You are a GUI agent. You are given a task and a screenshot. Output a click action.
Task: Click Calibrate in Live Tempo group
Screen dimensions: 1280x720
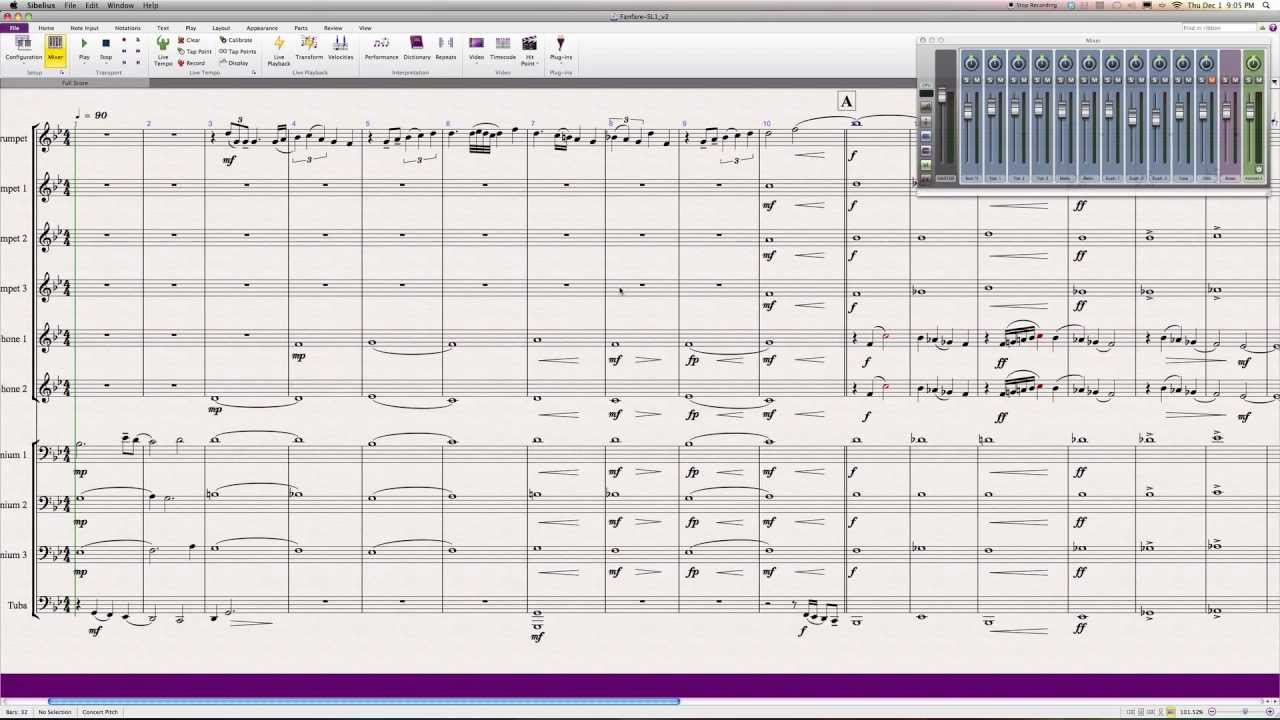(235, 40)
